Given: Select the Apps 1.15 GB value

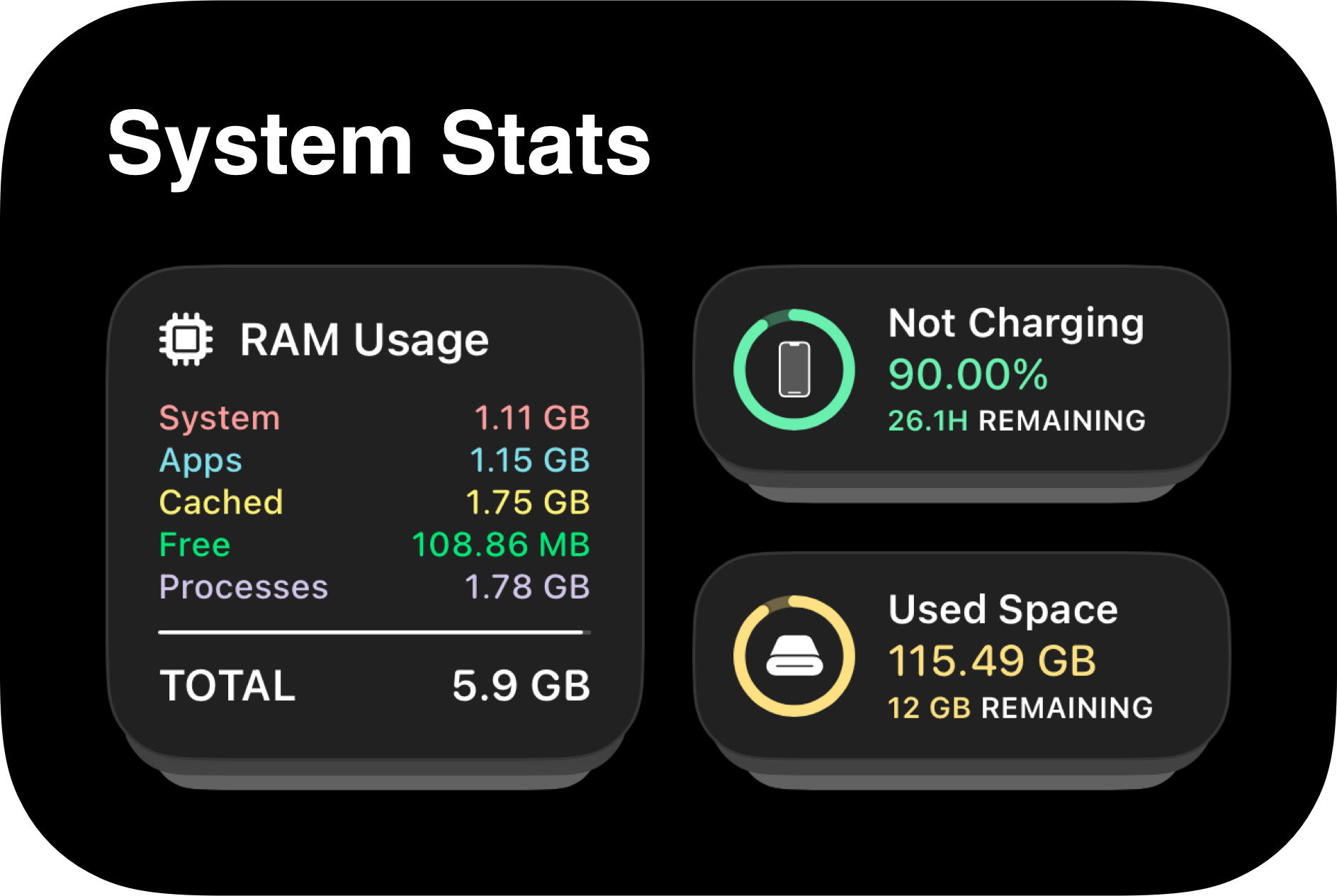Looking at the screenshot, I should (530, 460).
